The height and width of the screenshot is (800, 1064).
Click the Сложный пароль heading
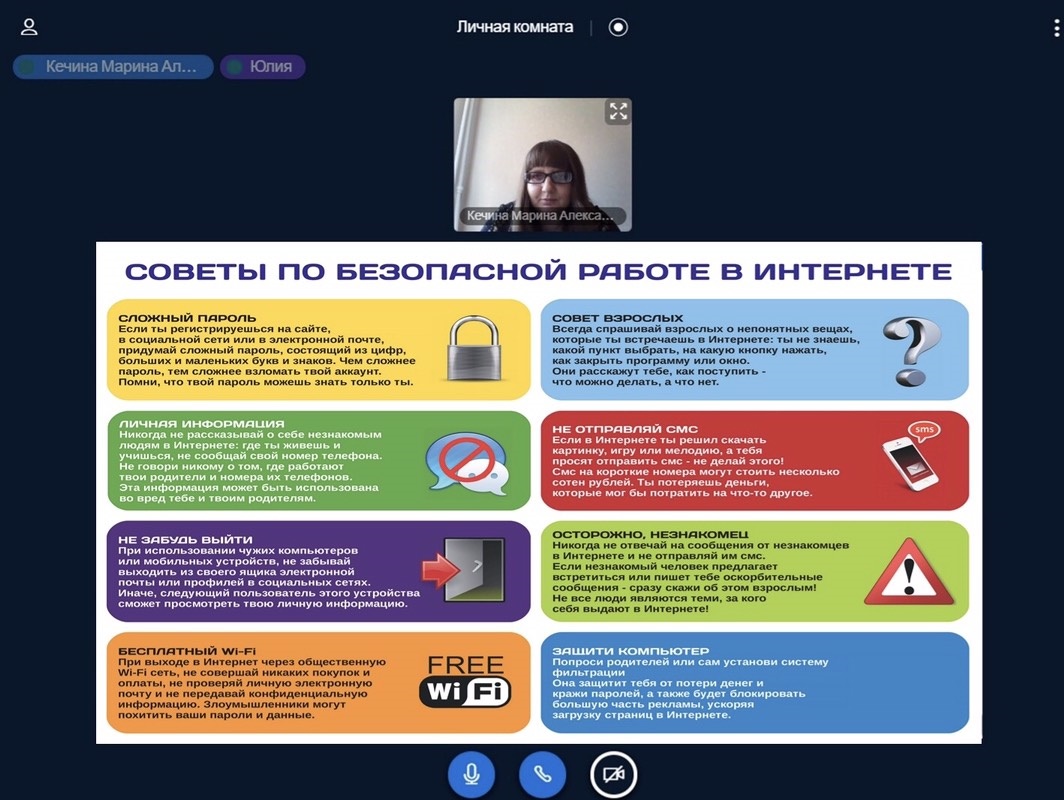[x=187, y=318]
